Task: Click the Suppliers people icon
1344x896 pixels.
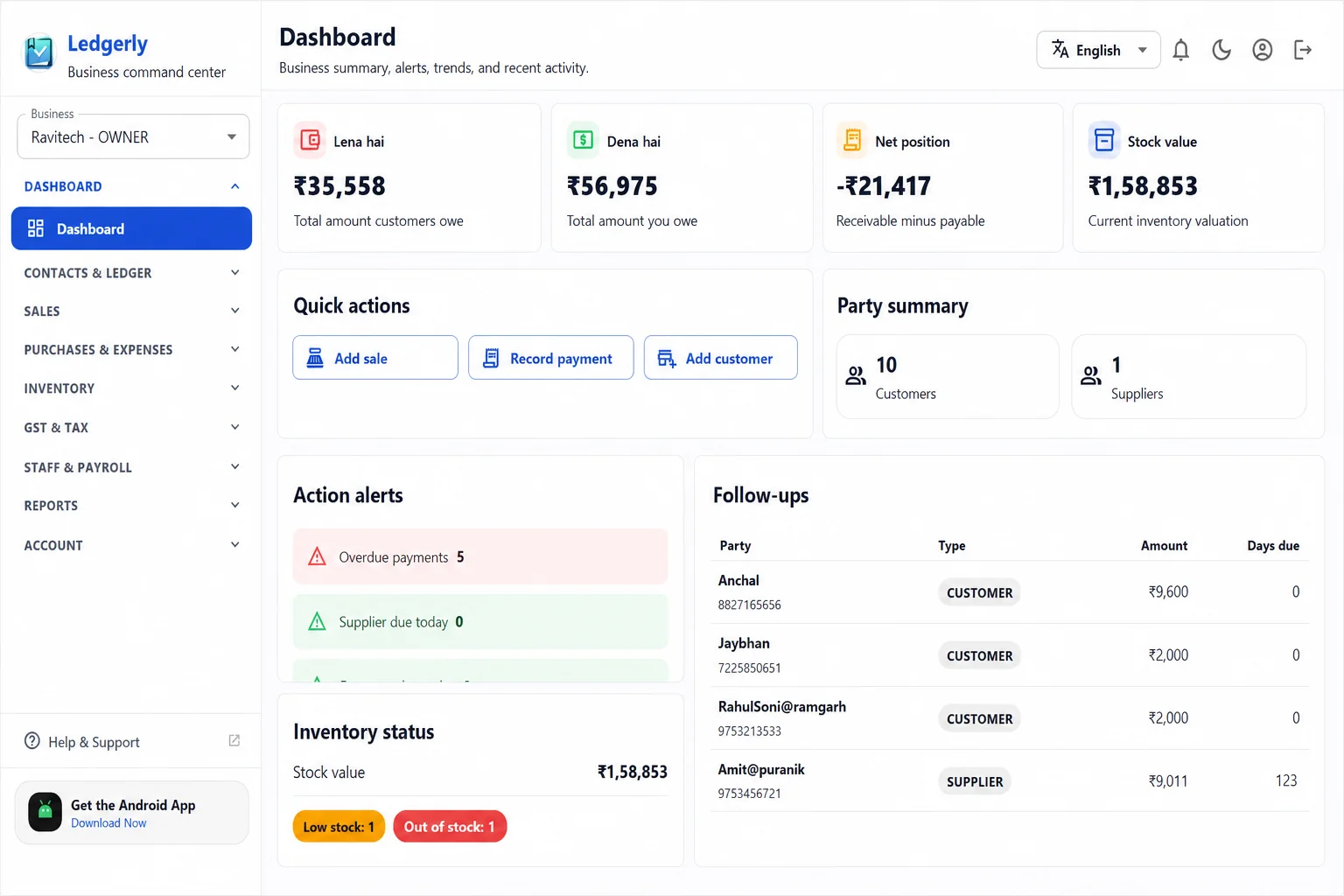Action: 1091,375
